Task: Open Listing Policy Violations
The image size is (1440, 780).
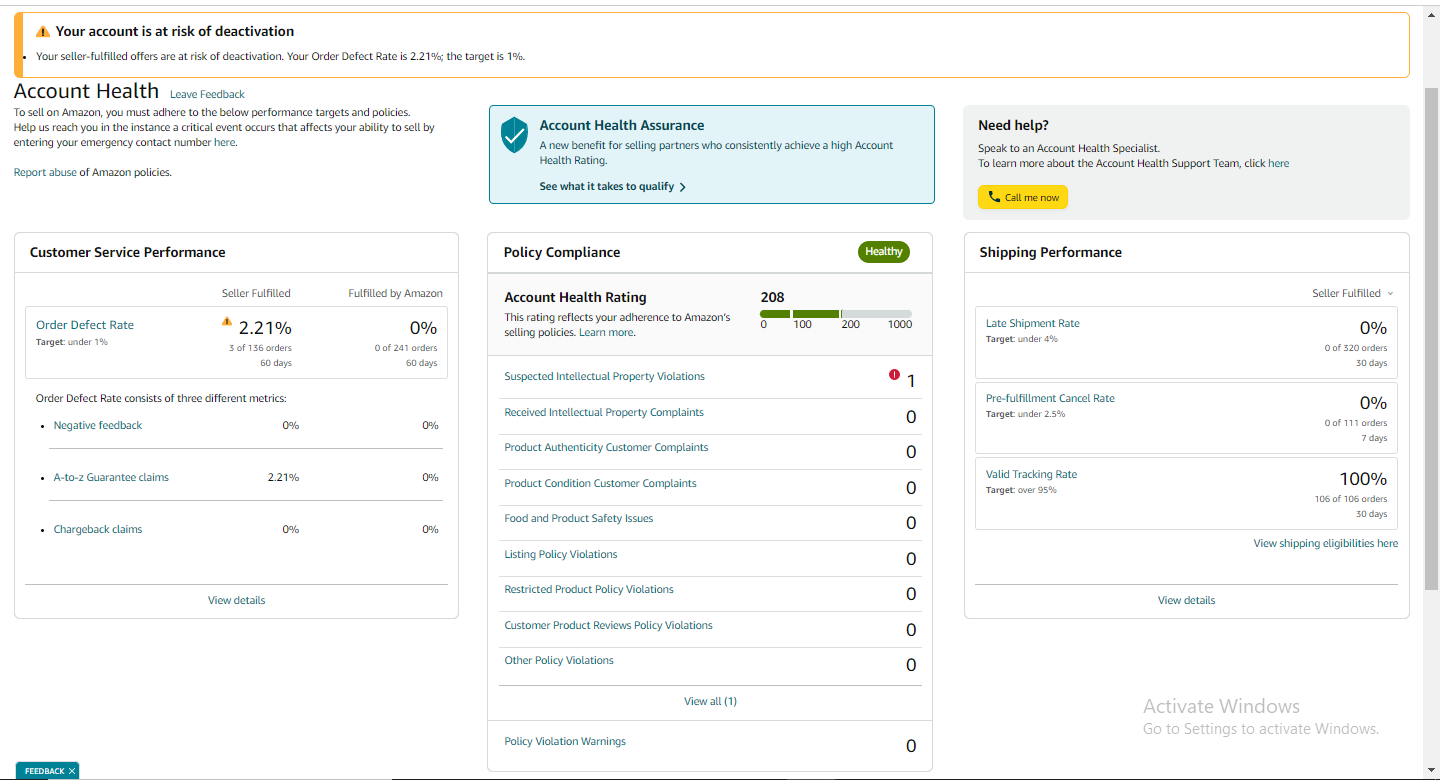Action: [x=561, y=554]
